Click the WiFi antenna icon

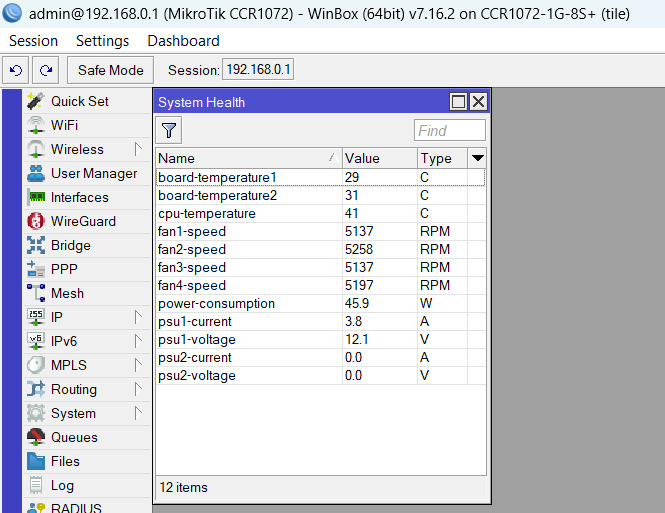tap(36, 125)
